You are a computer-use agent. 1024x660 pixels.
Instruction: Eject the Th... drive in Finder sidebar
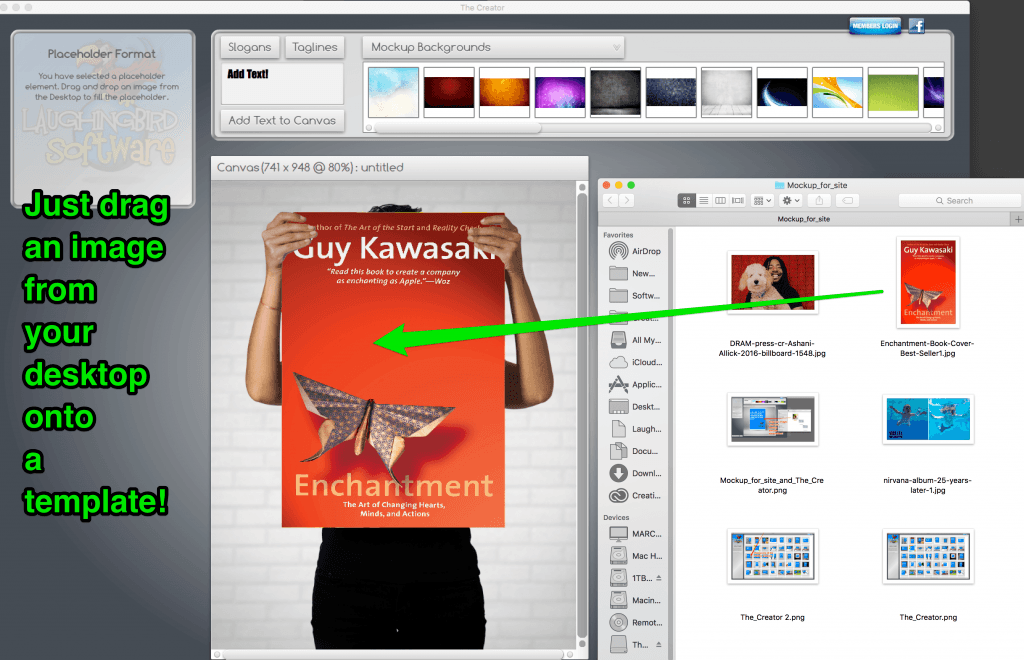pos(658,644)
